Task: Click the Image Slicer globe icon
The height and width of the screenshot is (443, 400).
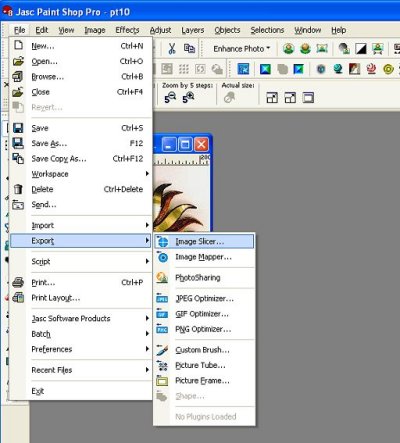Action: coord(163,241)
